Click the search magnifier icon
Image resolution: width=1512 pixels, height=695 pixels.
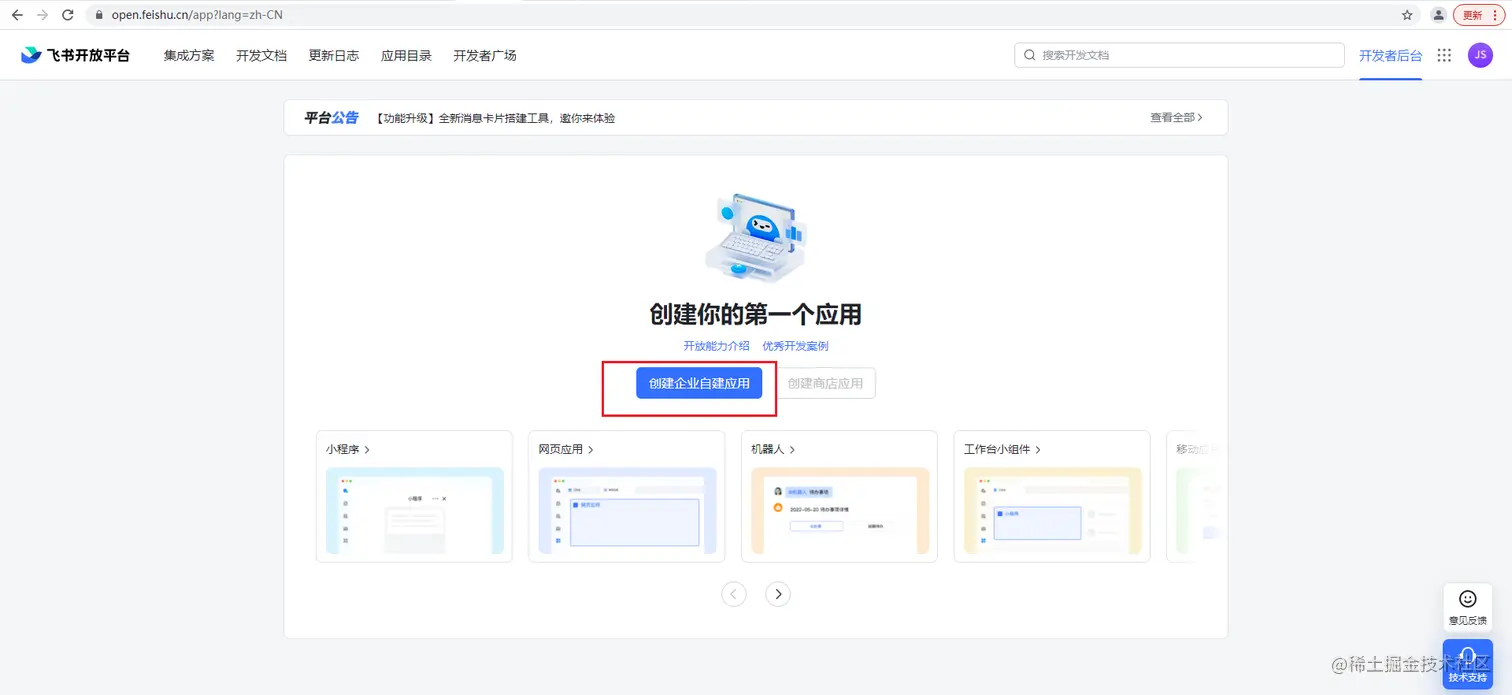[1030, 55]
